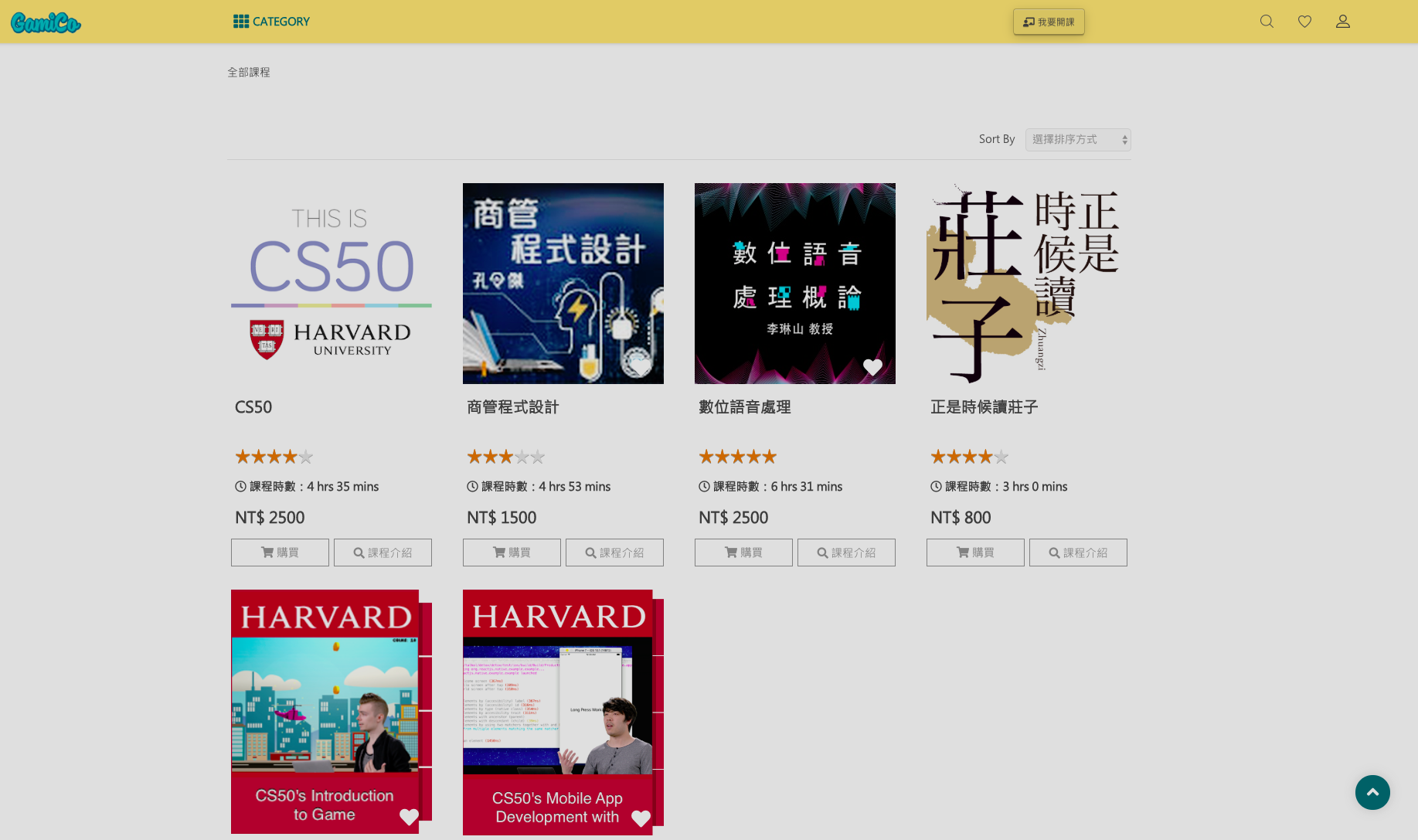Viewport: 1418px width, 840px height.
Task: Click 課程介紹 button for 正是時候讀莊子
Action: coord(1078,553)
